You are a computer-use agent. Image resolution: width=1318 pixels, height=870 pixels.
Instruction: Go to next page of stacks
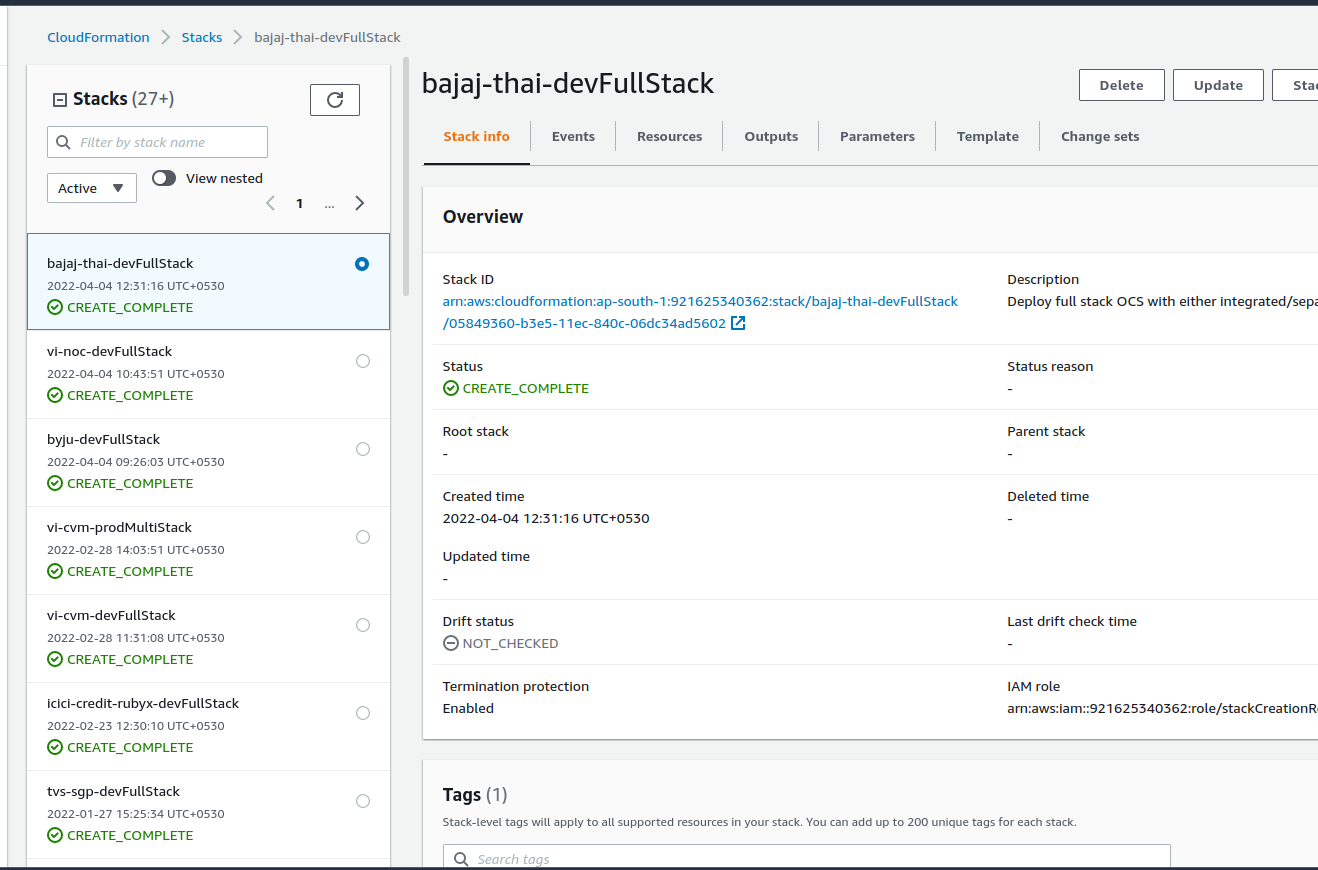coord(360,204)
